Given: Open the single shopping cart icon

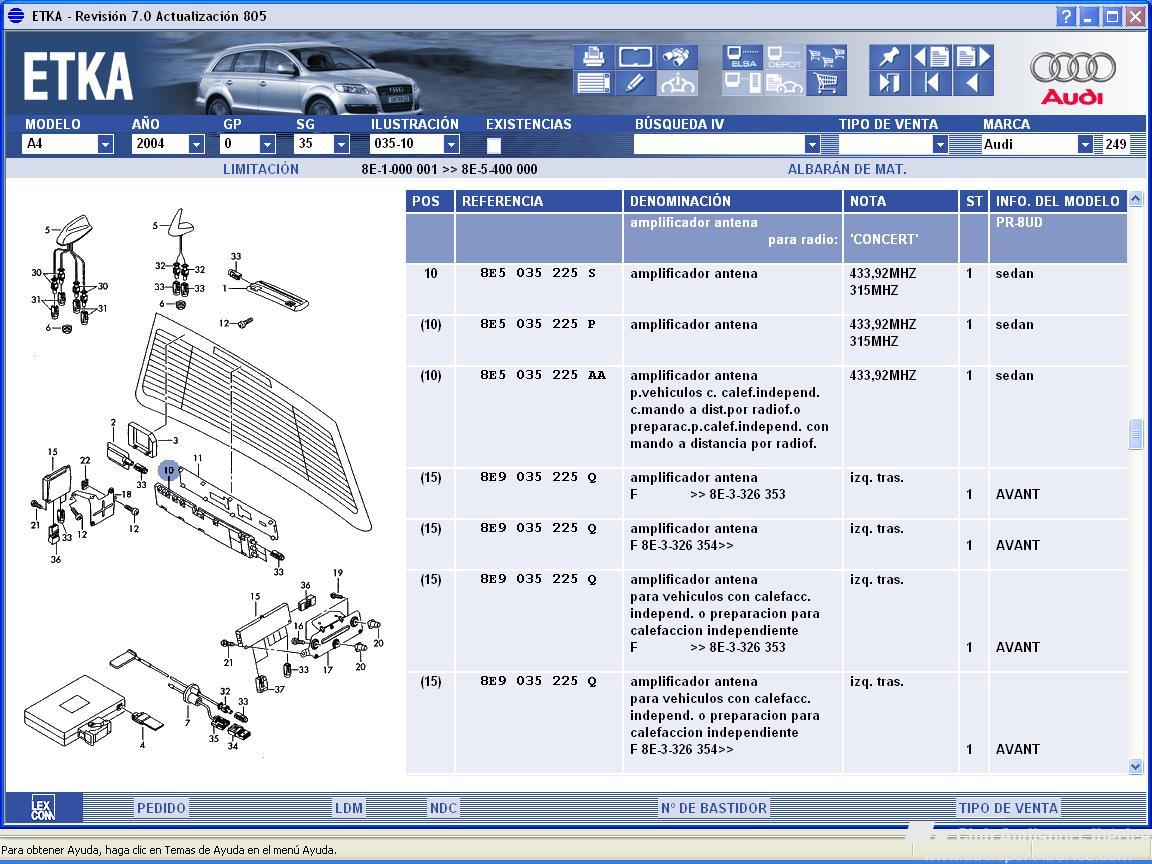Looking at the screenshot, I should tap(826, 83).
